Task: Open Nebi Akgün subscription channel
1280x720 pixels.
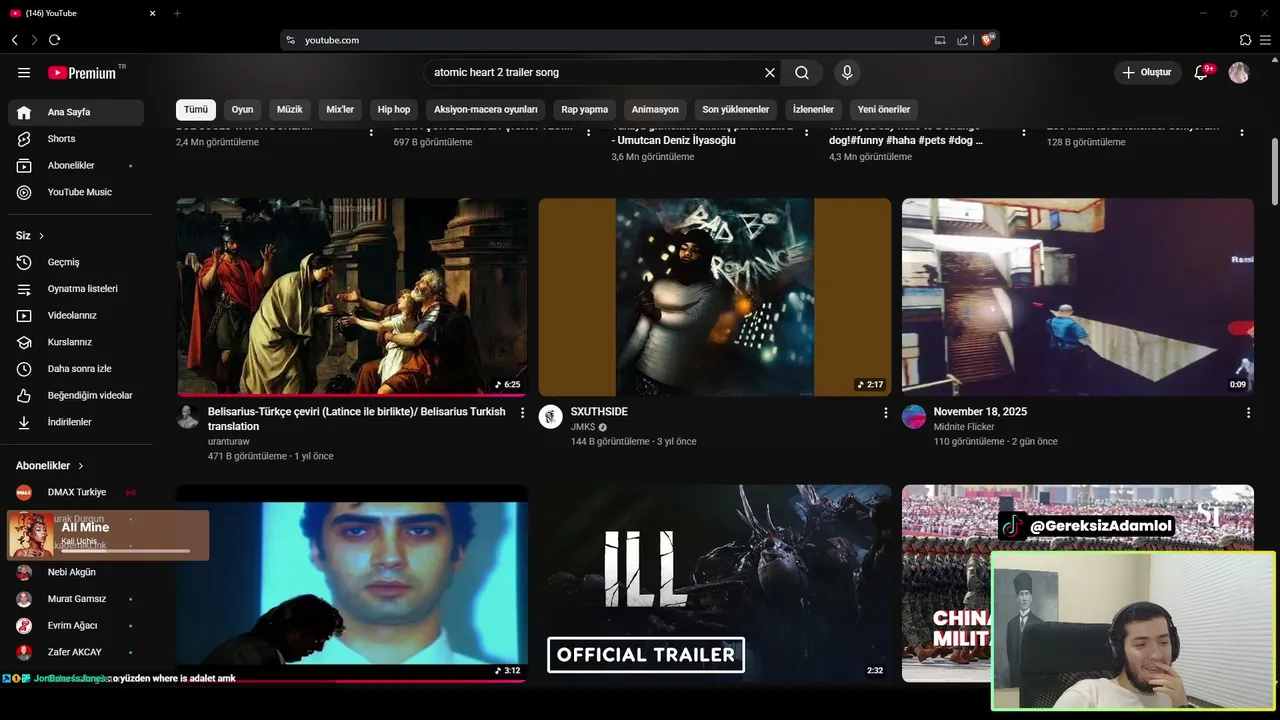Action: [x=76, y=572]
